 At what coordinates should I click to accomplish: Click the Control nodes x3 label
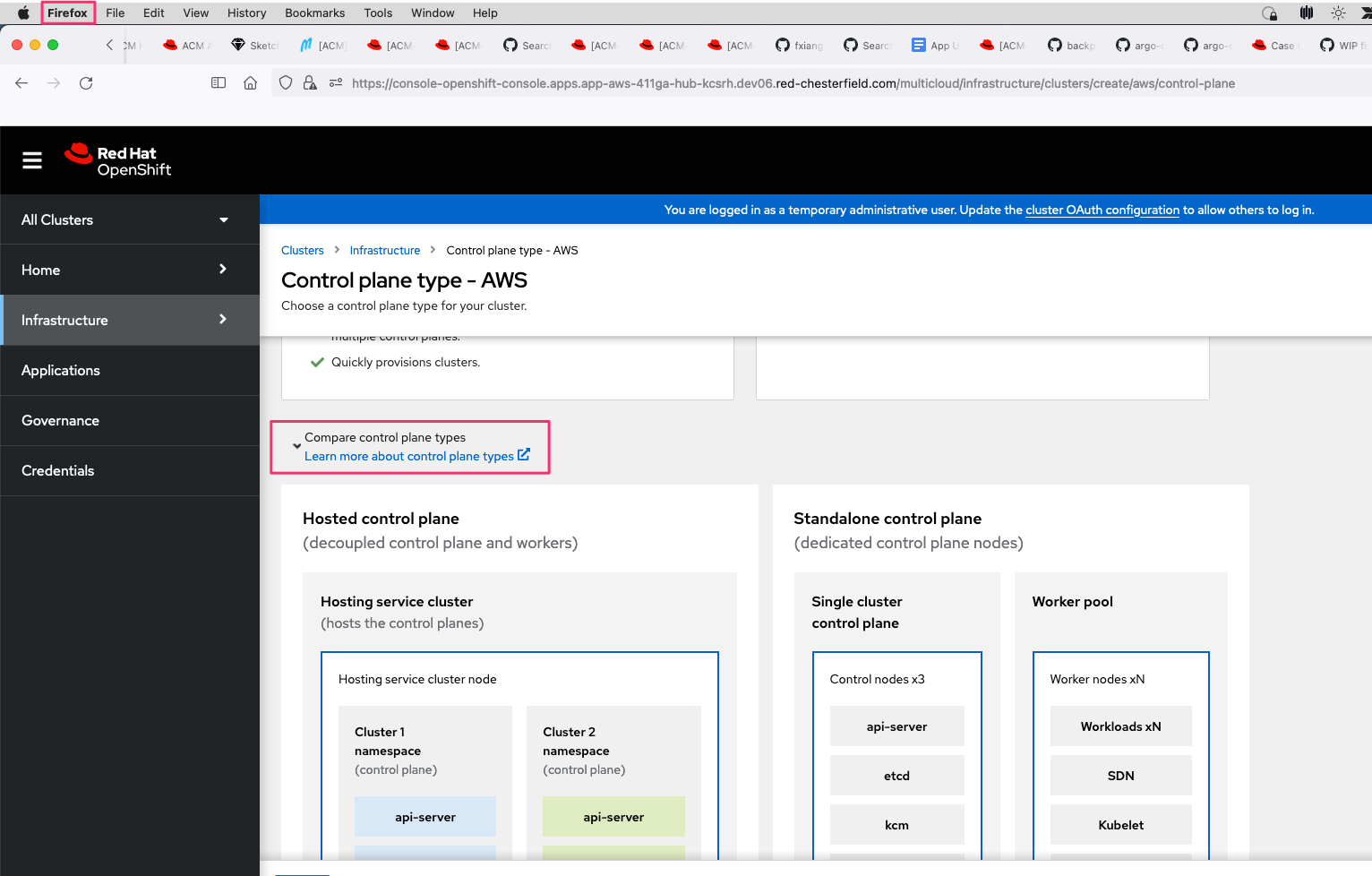[878, 679]
